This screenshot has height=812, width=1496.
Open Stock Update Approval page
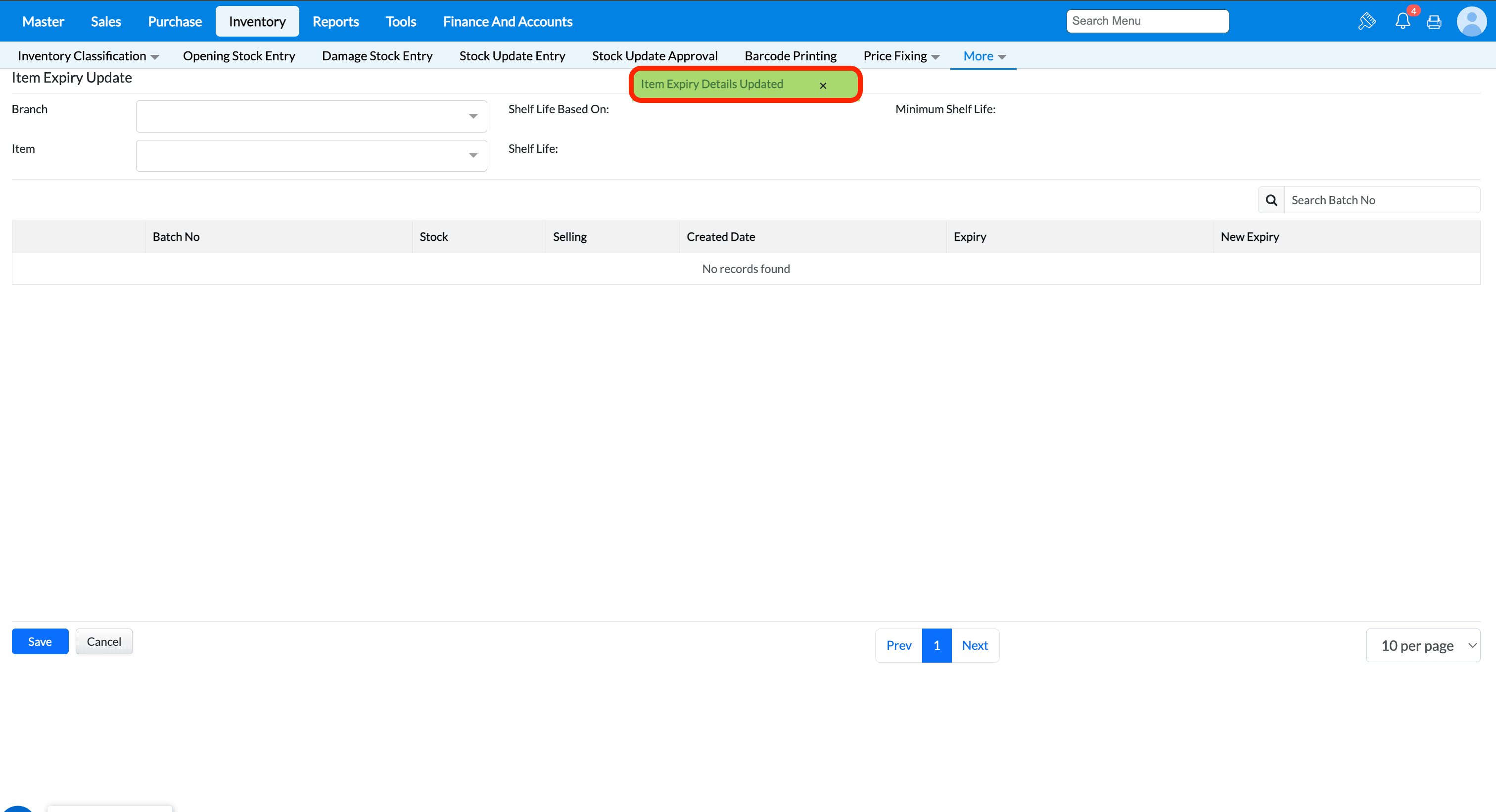[x=654, y=56]
